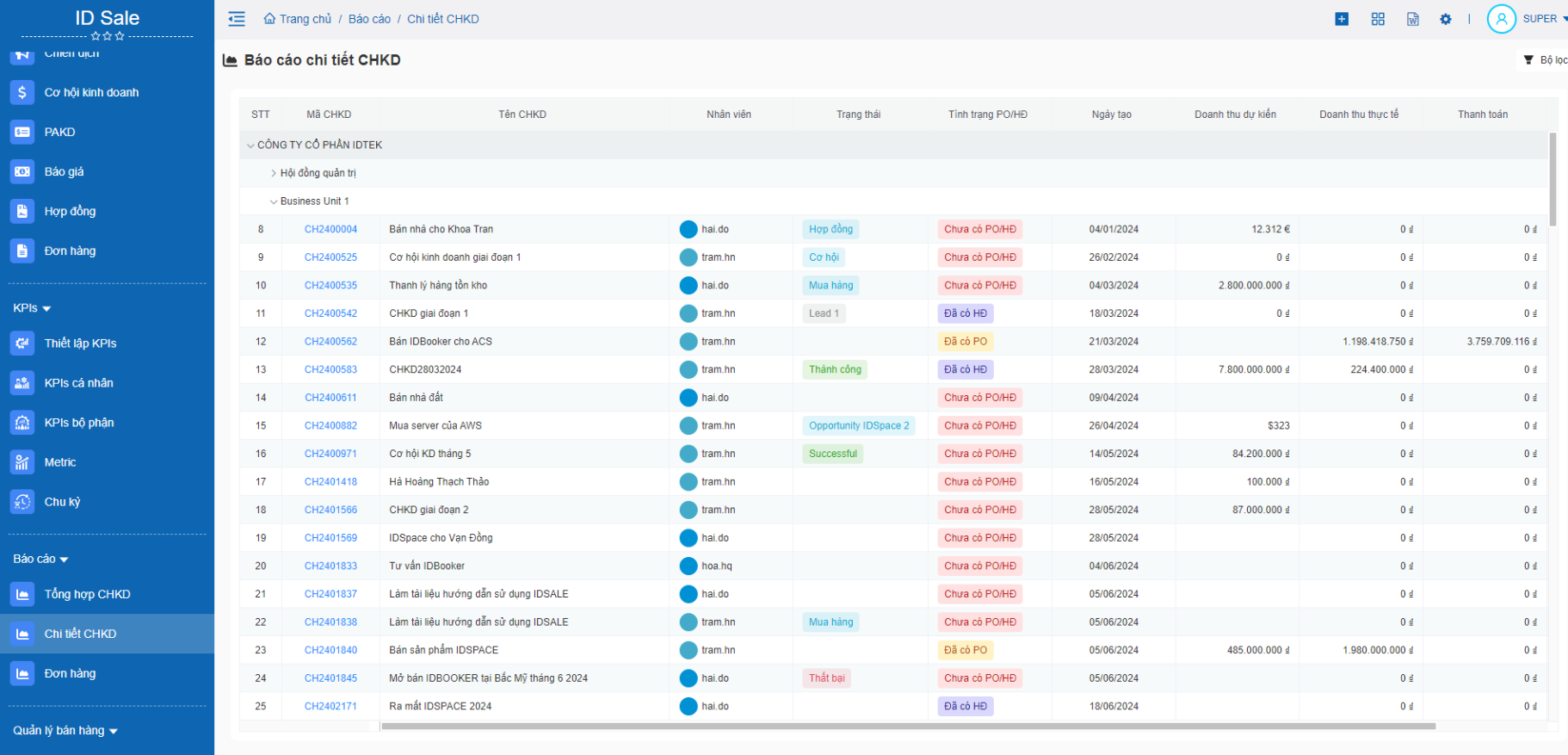Click the chart icon beside Báo cáo chi tiết CHKD

[230, 60]
